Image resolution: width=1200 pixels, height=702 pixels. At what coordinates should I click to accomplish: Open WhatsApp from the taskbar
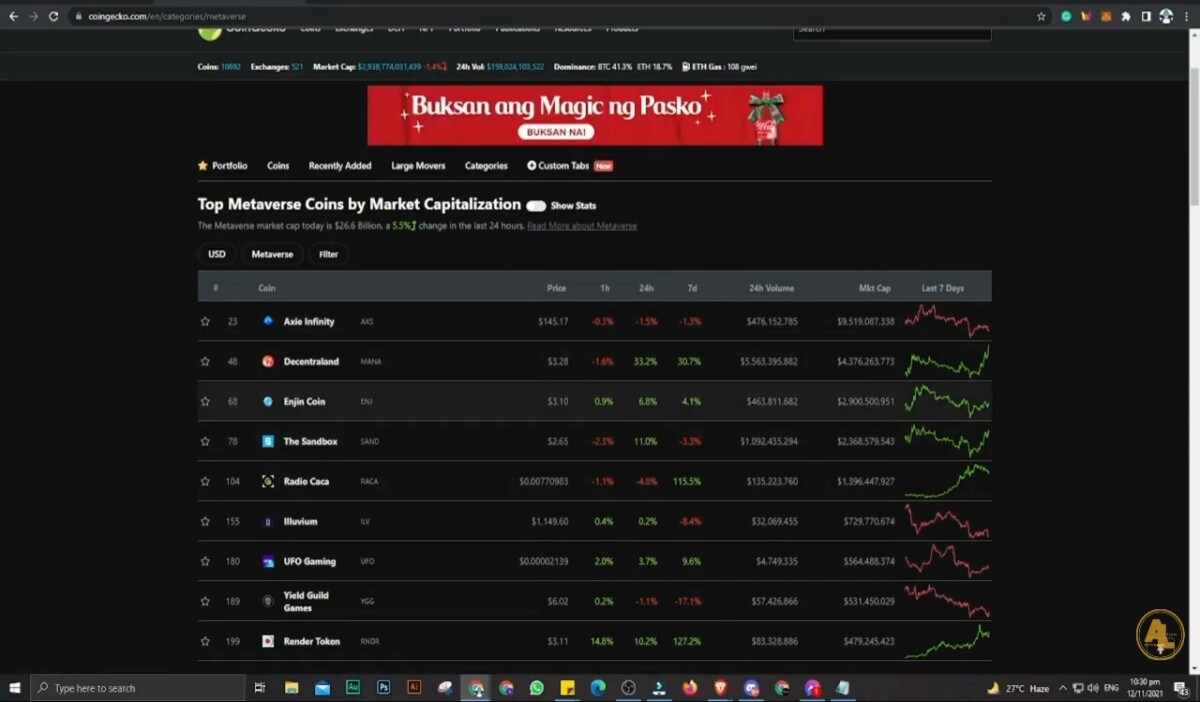tap(537, 688)
